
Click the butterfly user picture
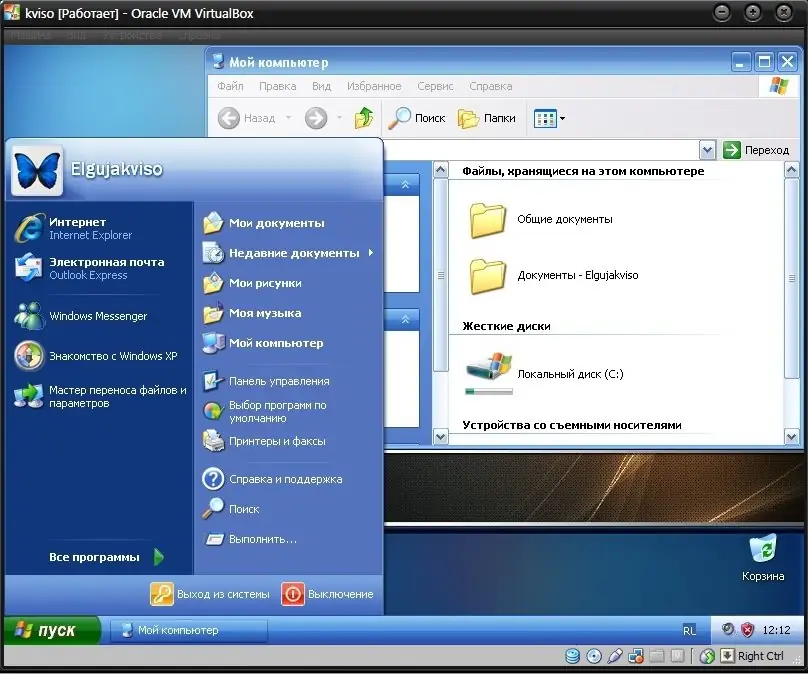[37, 171]
